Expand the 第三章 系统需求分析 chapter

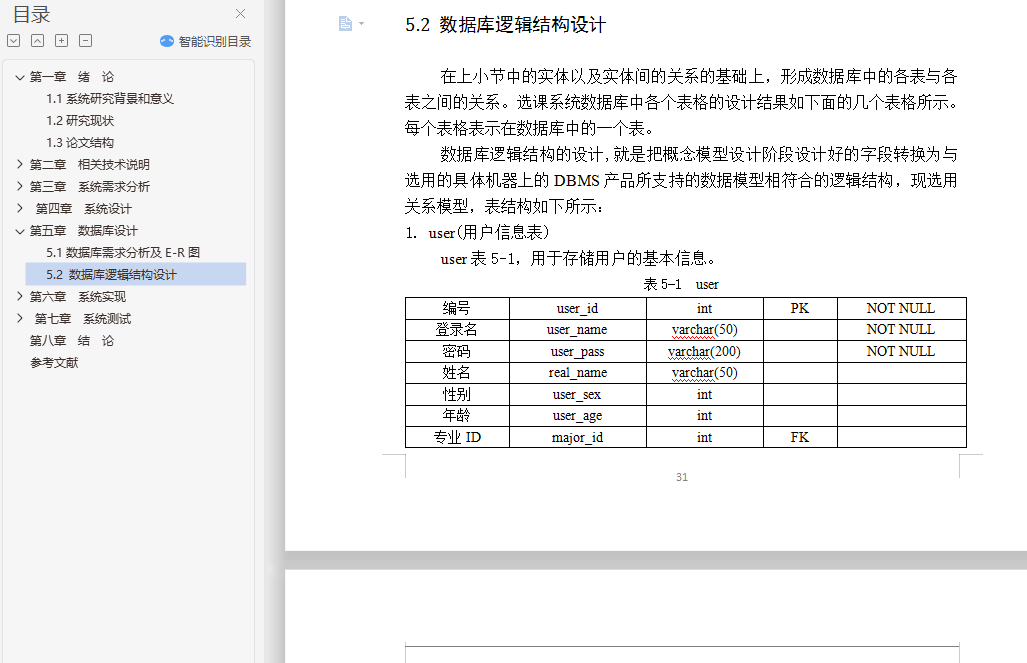tap(20, 187)
